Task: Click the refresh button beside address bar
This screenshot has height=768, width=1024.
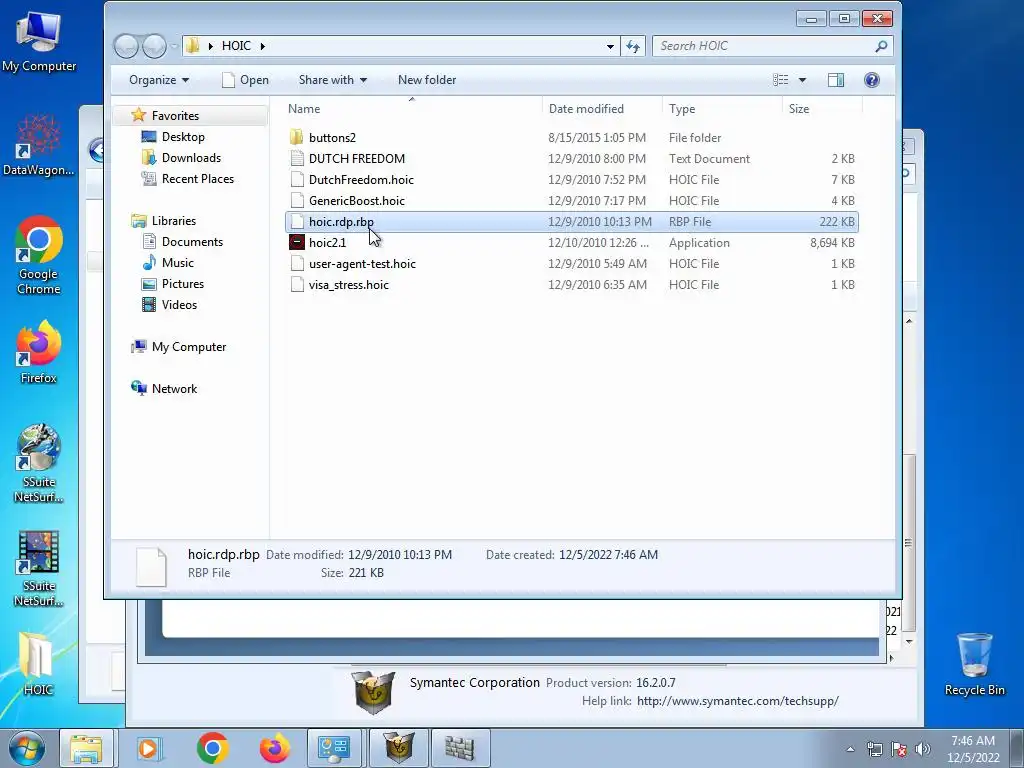Action: click(x=633, y=46)
